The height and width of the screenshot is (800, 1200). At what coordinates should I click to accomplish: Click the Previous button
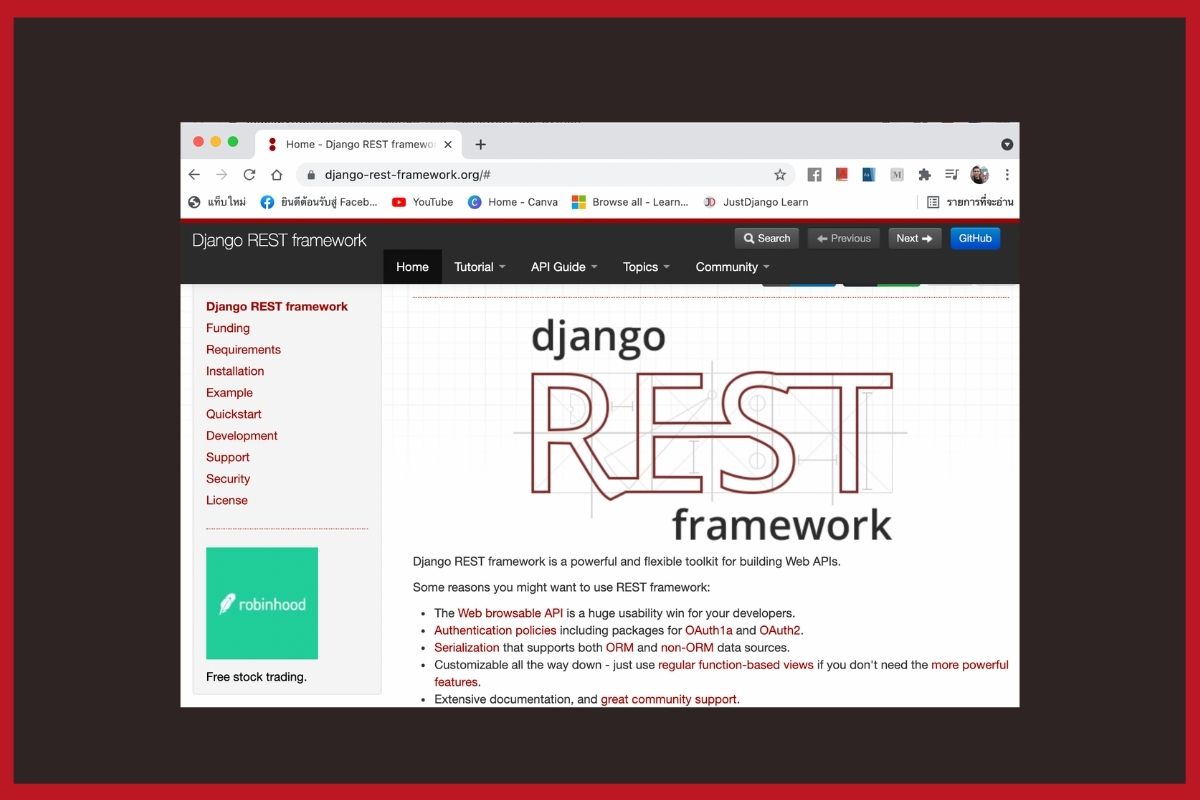point(843,238)
